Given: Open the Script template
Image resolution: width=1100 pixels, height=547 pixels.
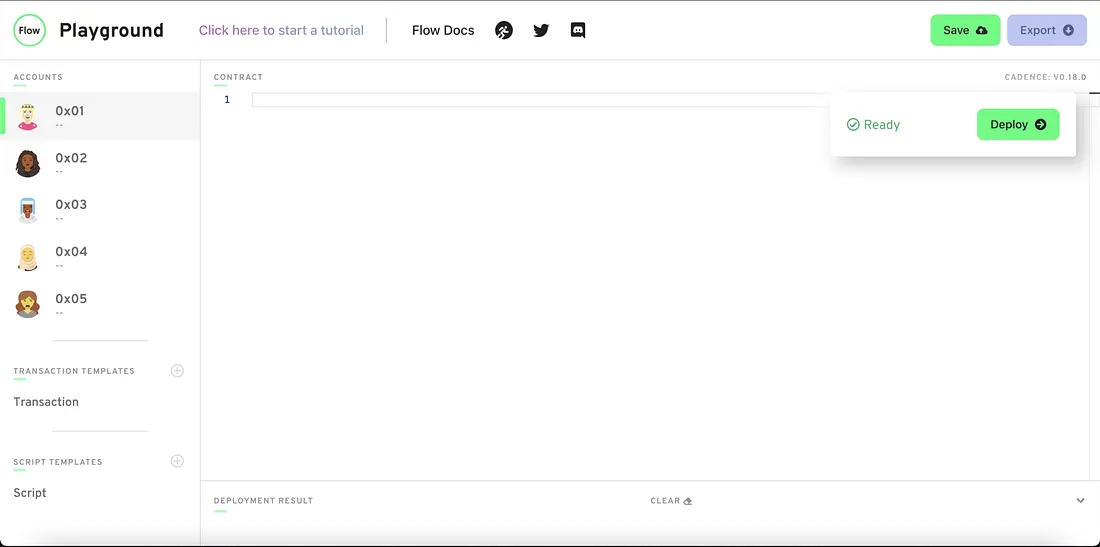Looking at the screenshot, I should [x=30, y=493].
